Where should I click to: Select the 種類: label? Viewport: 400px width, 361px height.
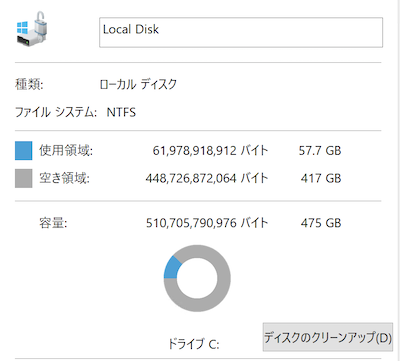[29, 84]
